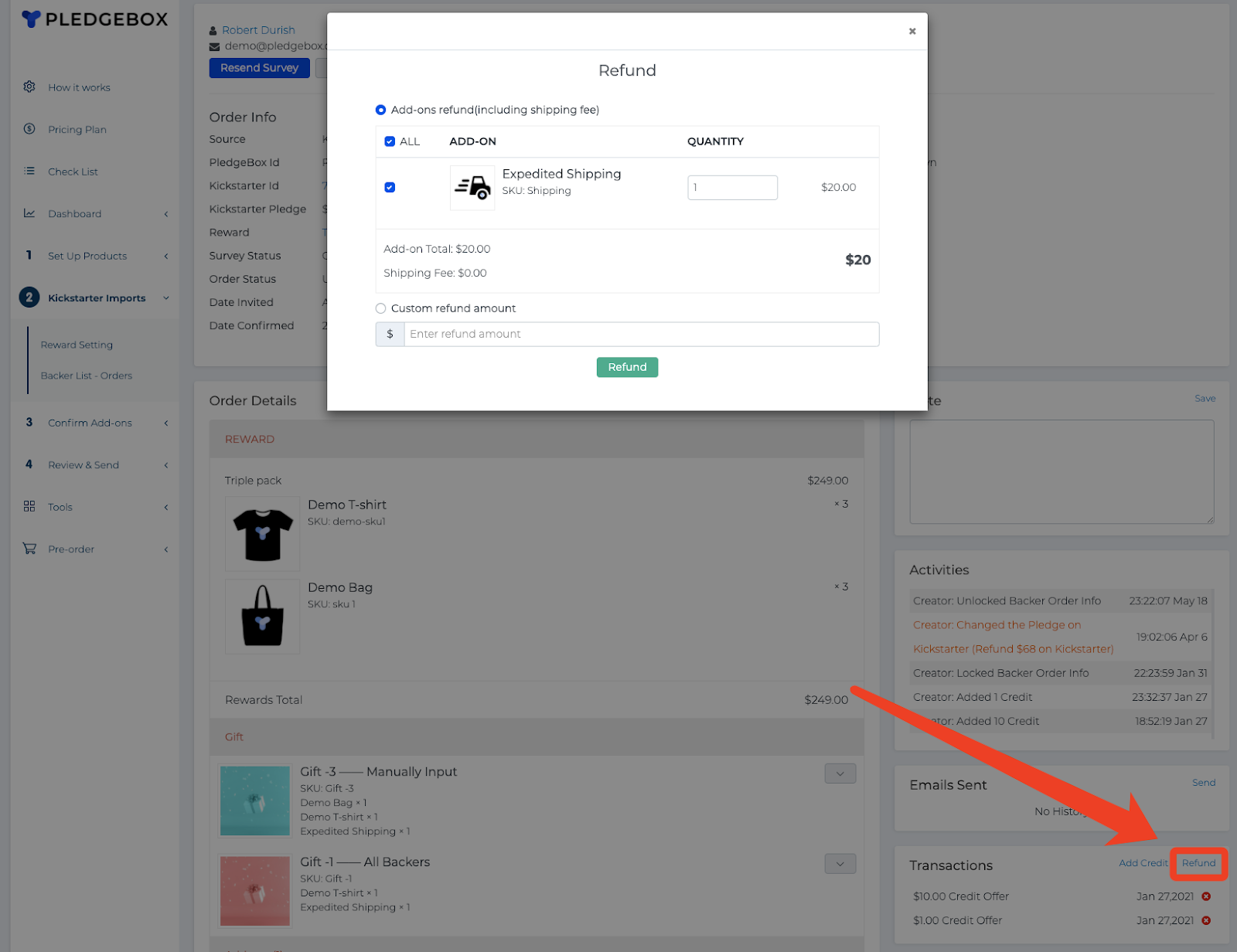Delete the $1.00 Credit Offer transaction
Image resolution: width=1237 pixels, height=952 pixels.
coord(1206,920)
